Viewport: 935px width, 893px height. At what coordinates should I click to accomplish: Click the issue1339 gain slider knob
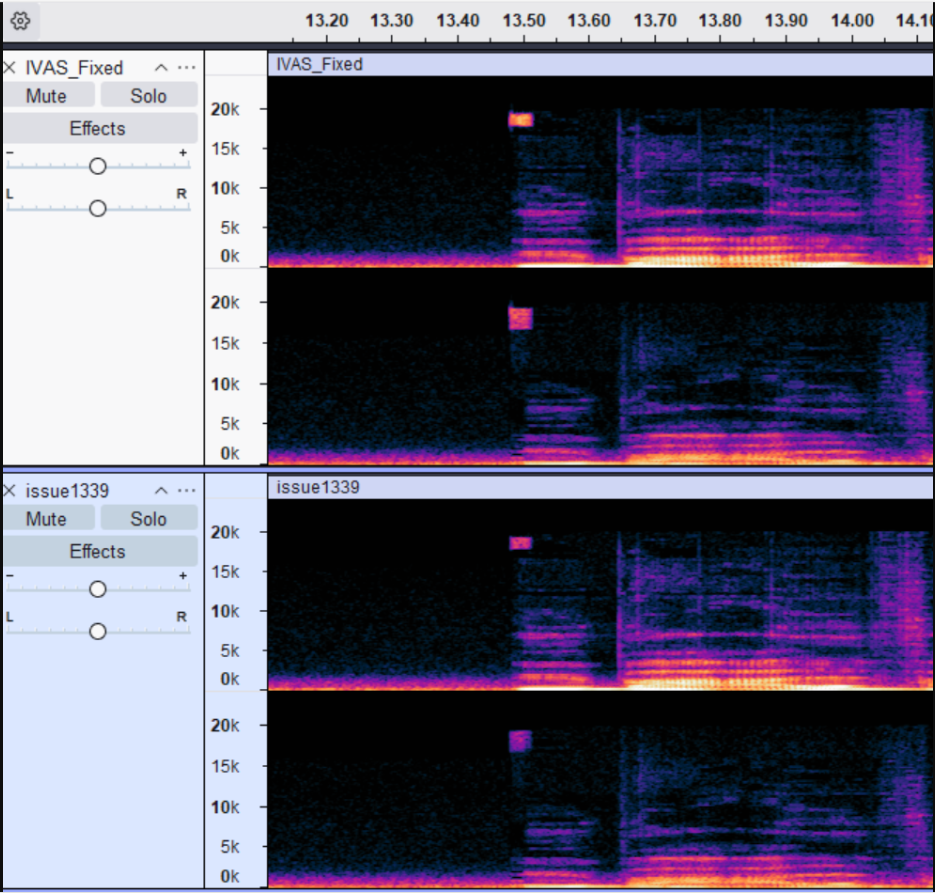[97, 589]
